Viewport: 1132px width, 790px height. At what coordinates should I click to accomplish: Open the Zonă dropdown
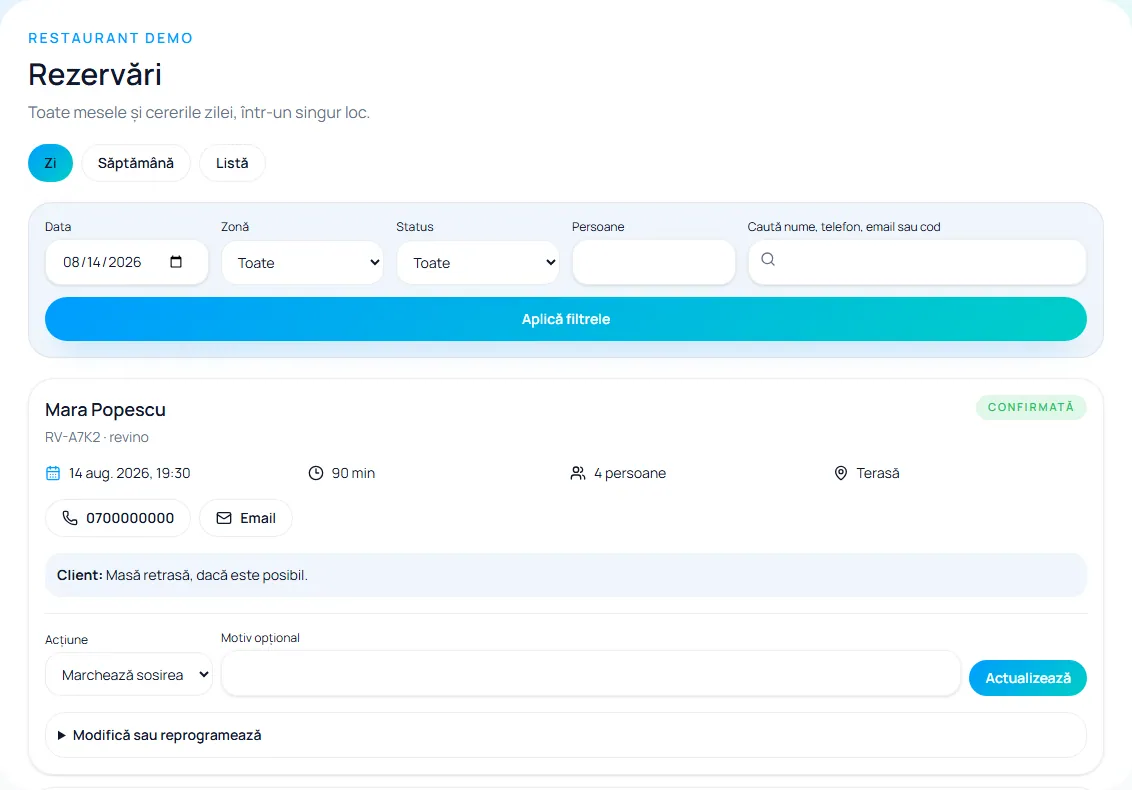point(302,263)
